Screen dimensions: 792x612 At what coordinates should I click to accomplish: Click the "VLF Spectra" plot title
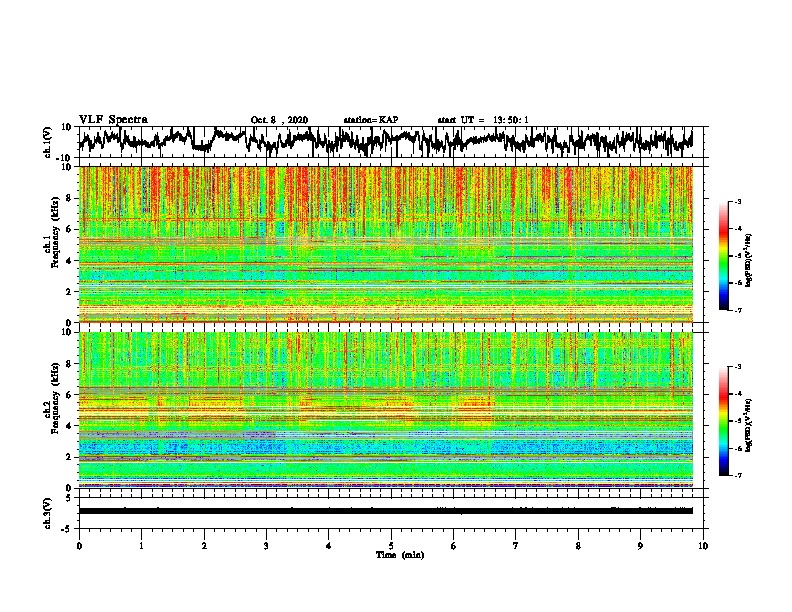click(113, 120)
